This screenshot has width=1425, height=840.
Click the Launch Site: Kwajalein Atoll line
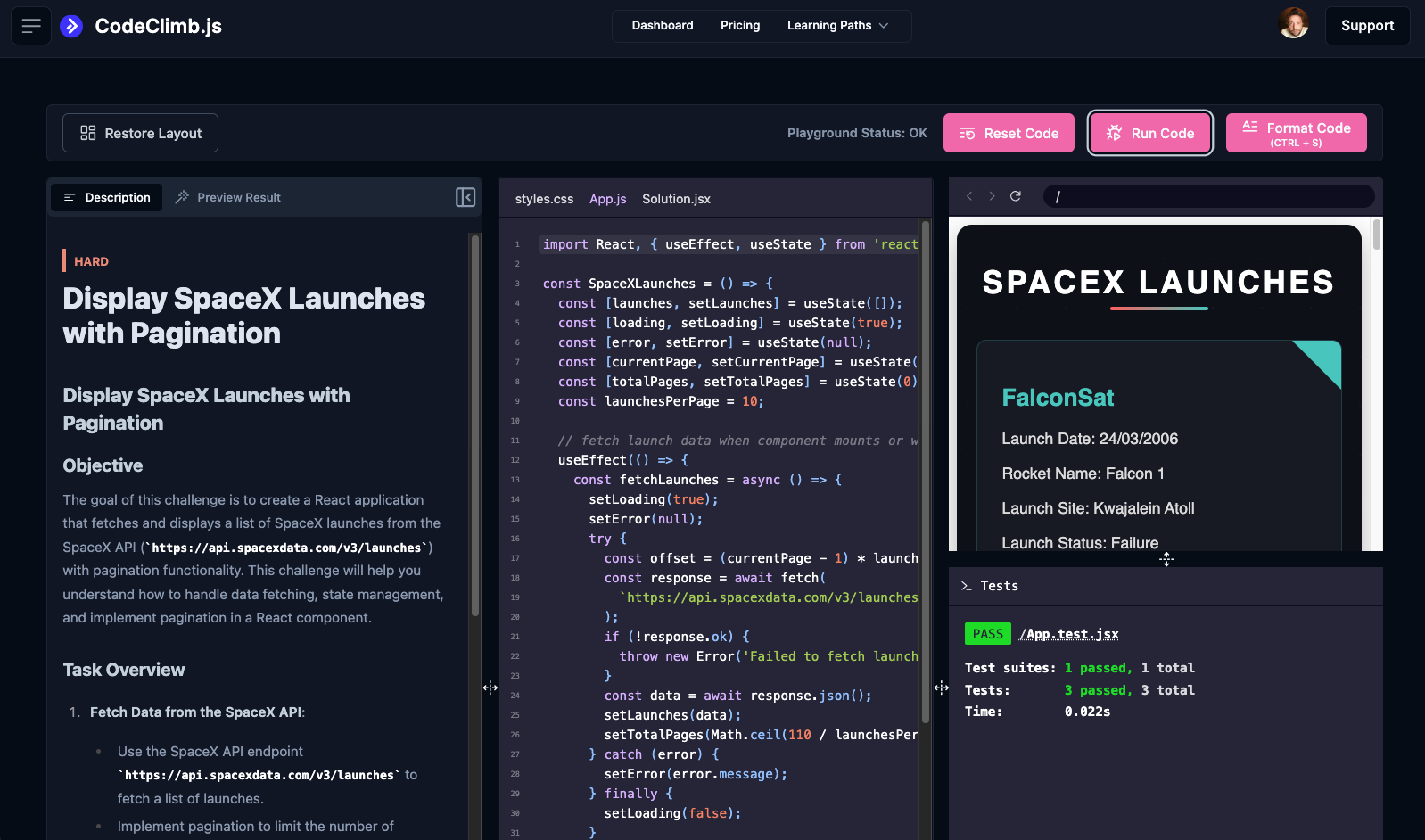[1098, 508]
